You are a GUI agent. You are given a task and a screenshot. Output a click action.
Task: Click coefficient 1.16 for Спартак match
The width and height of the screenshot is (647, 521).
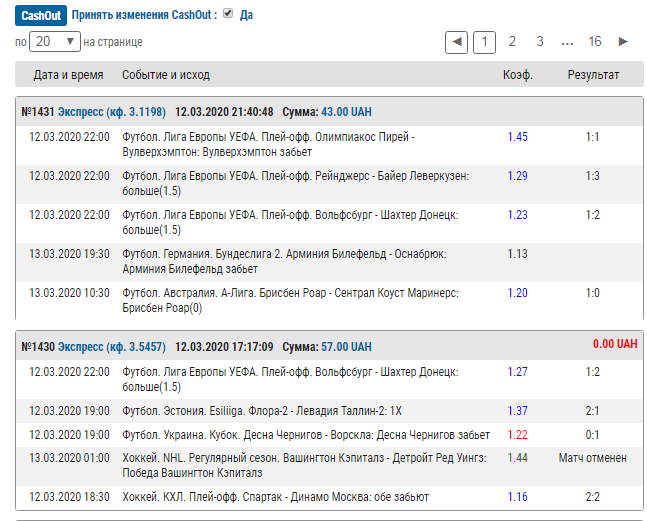(x=517, y=497)
